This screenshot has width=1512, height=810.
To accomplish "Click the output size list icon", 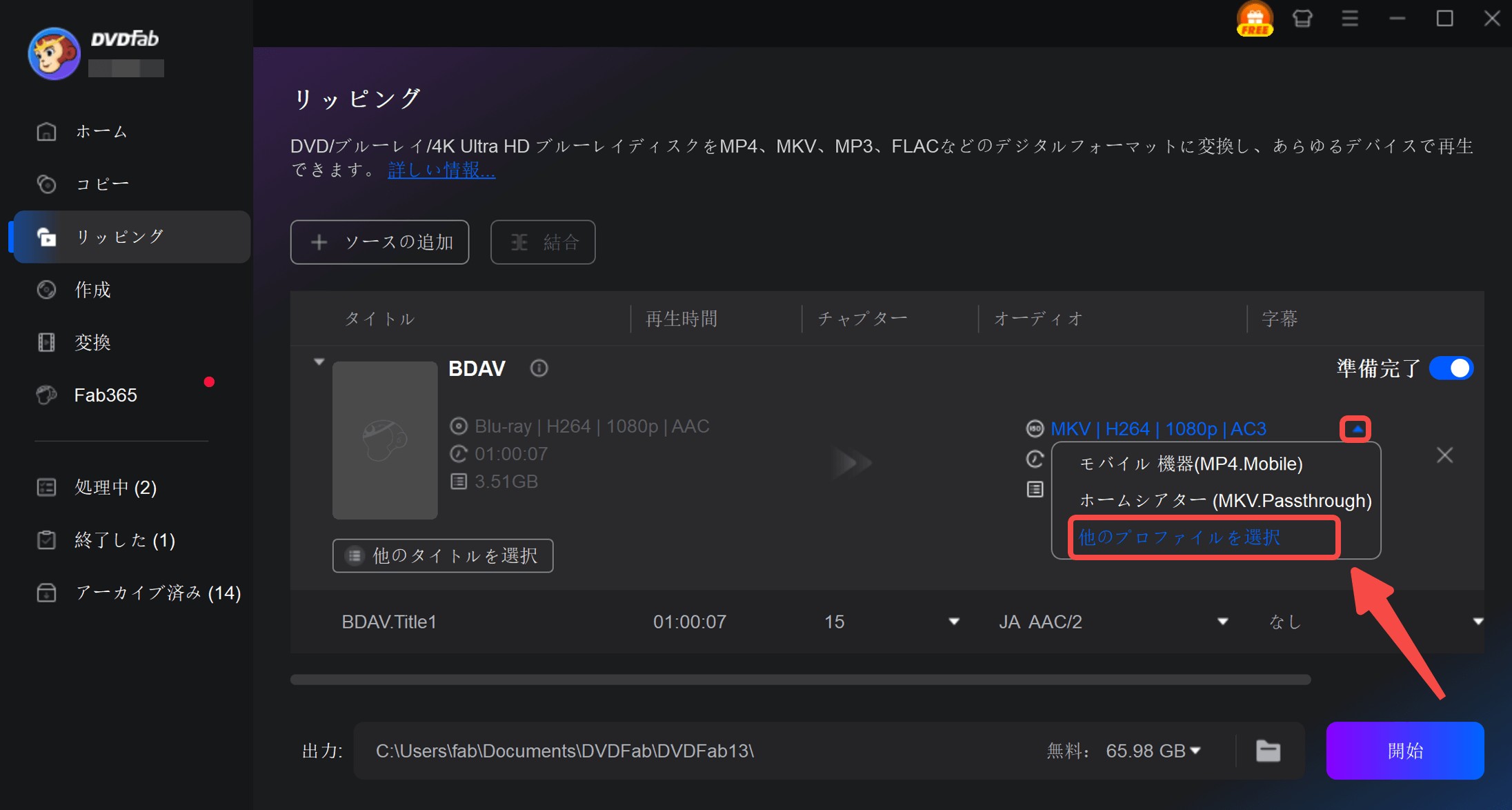I will tap(1035, 489).
